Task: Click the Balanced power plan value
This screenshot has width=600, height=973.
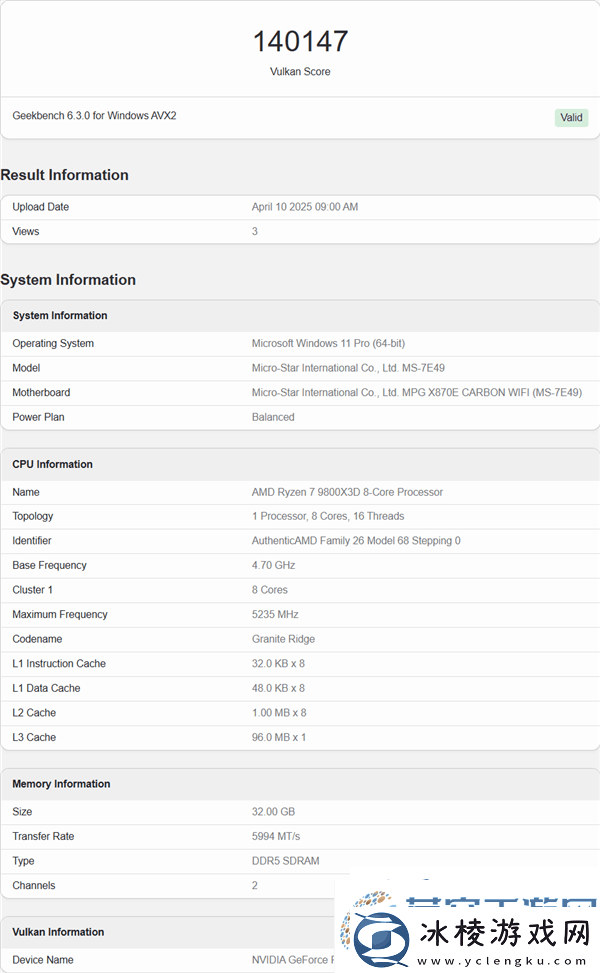Action: [x=273, y=417]
